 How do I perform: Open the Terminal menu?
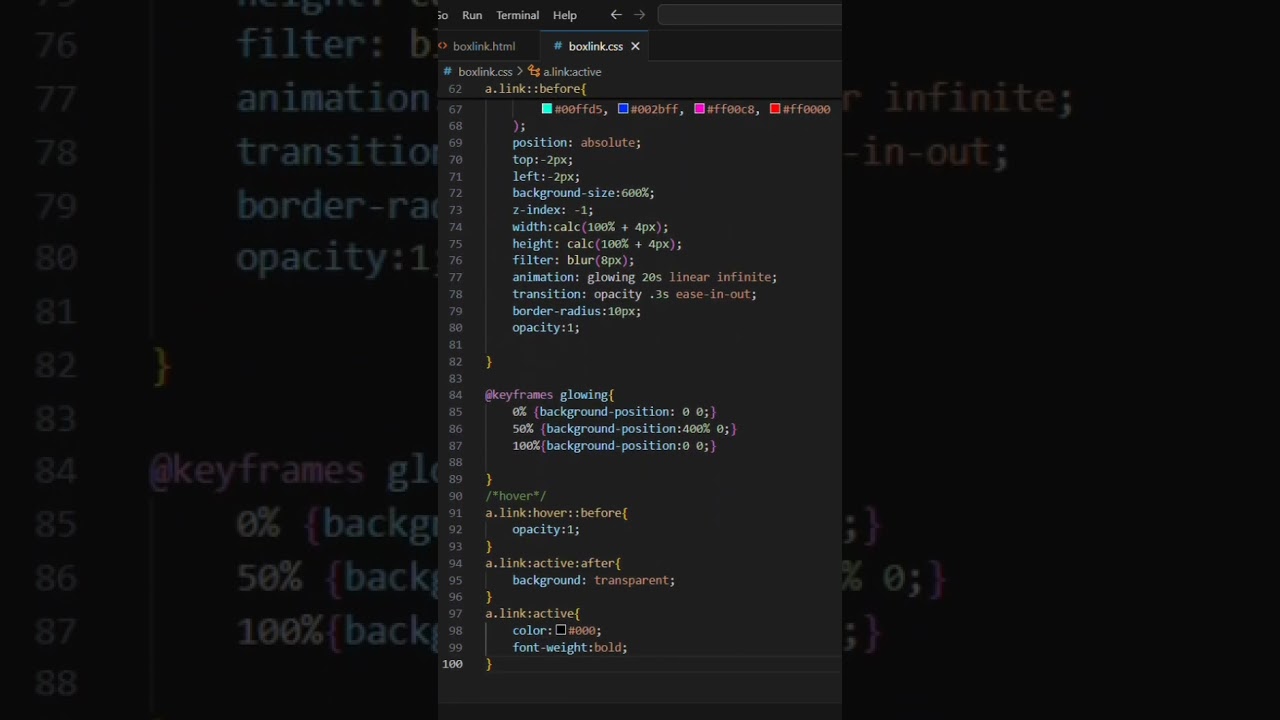[x=517, y=15]
